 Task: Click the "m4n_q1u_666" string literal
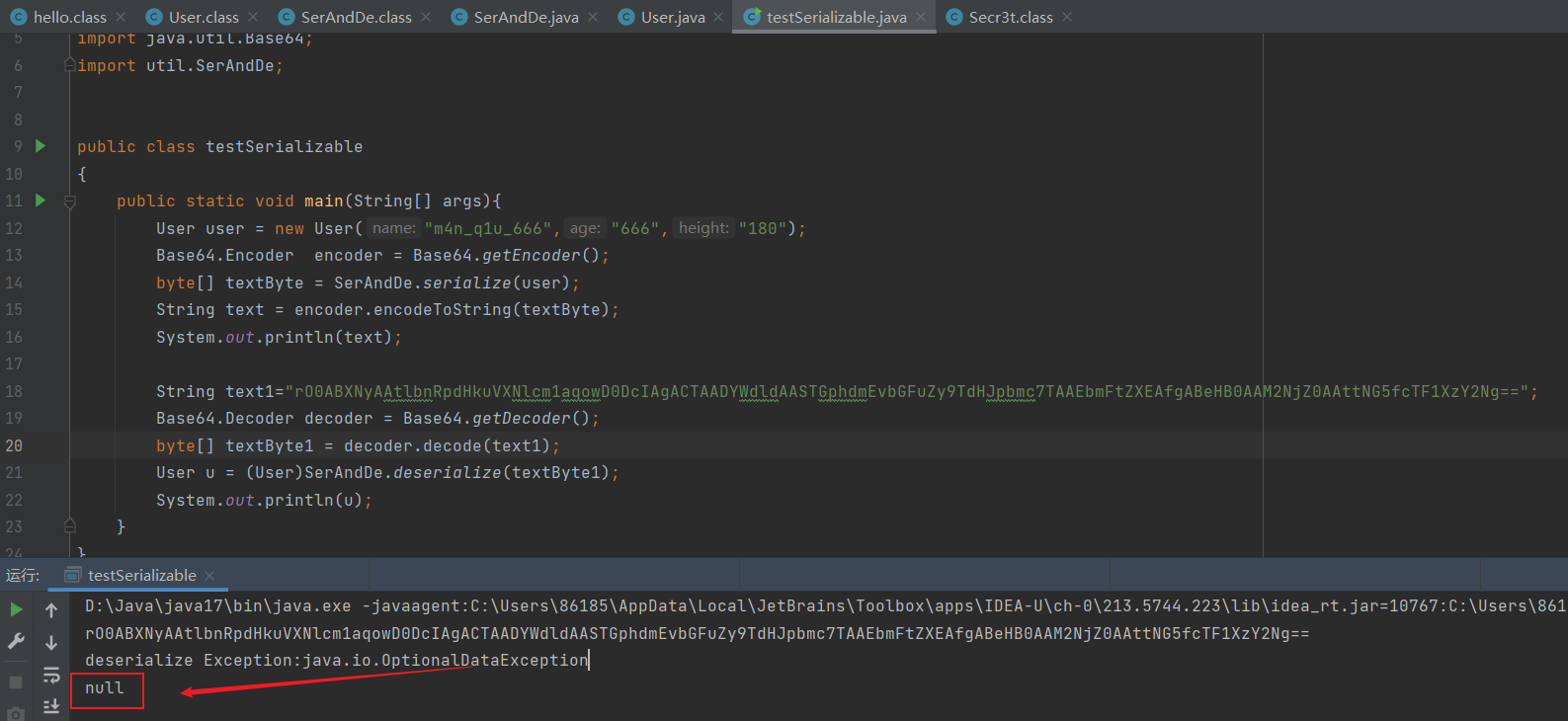coord(487,229)
